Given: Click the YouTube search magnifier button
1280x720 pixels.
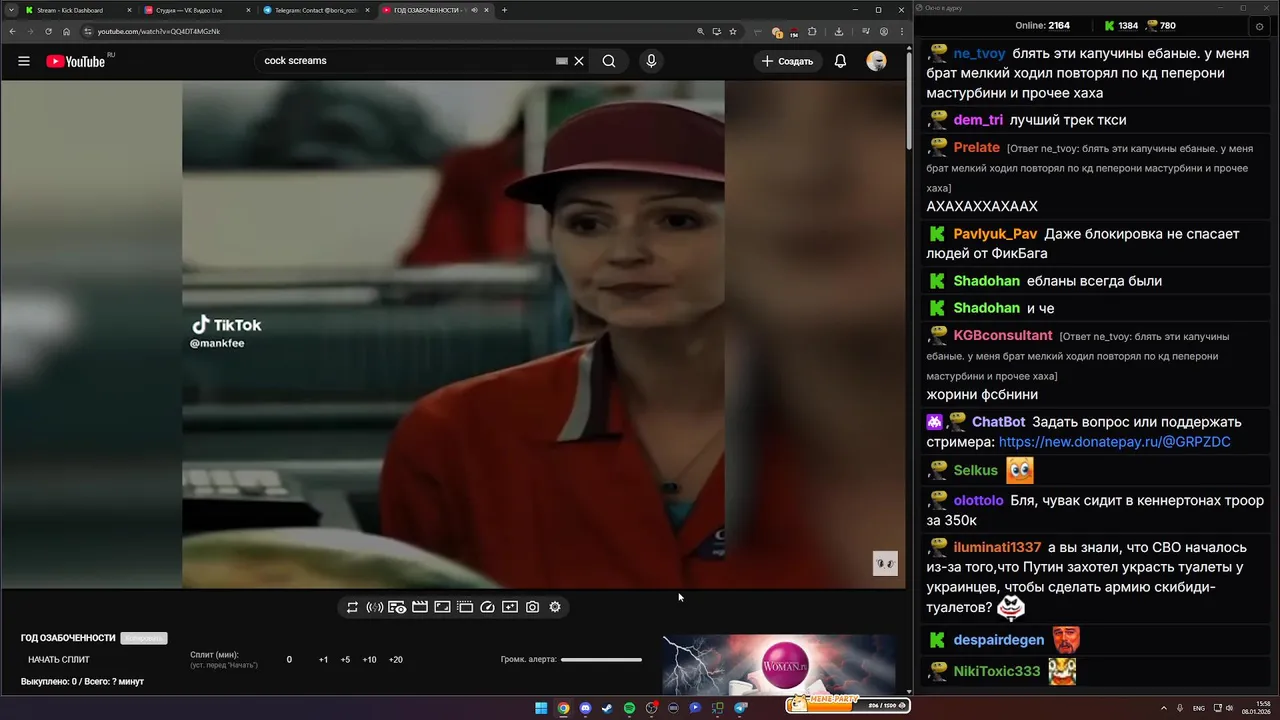Looking at the screenshot, I should click(x=609, y=61).
